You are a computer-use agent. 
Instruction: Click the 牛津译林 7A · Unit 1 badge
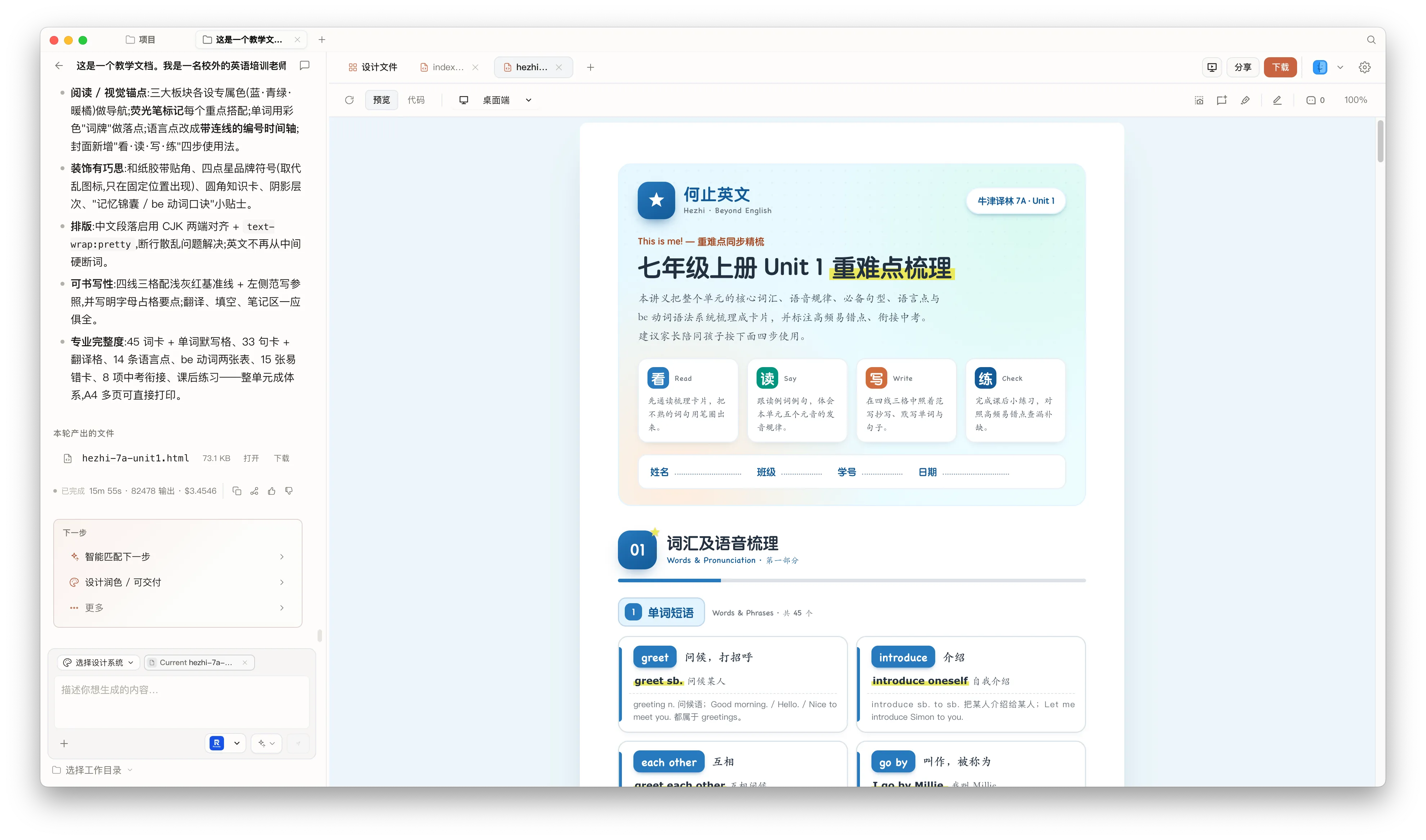point(1015,201)
